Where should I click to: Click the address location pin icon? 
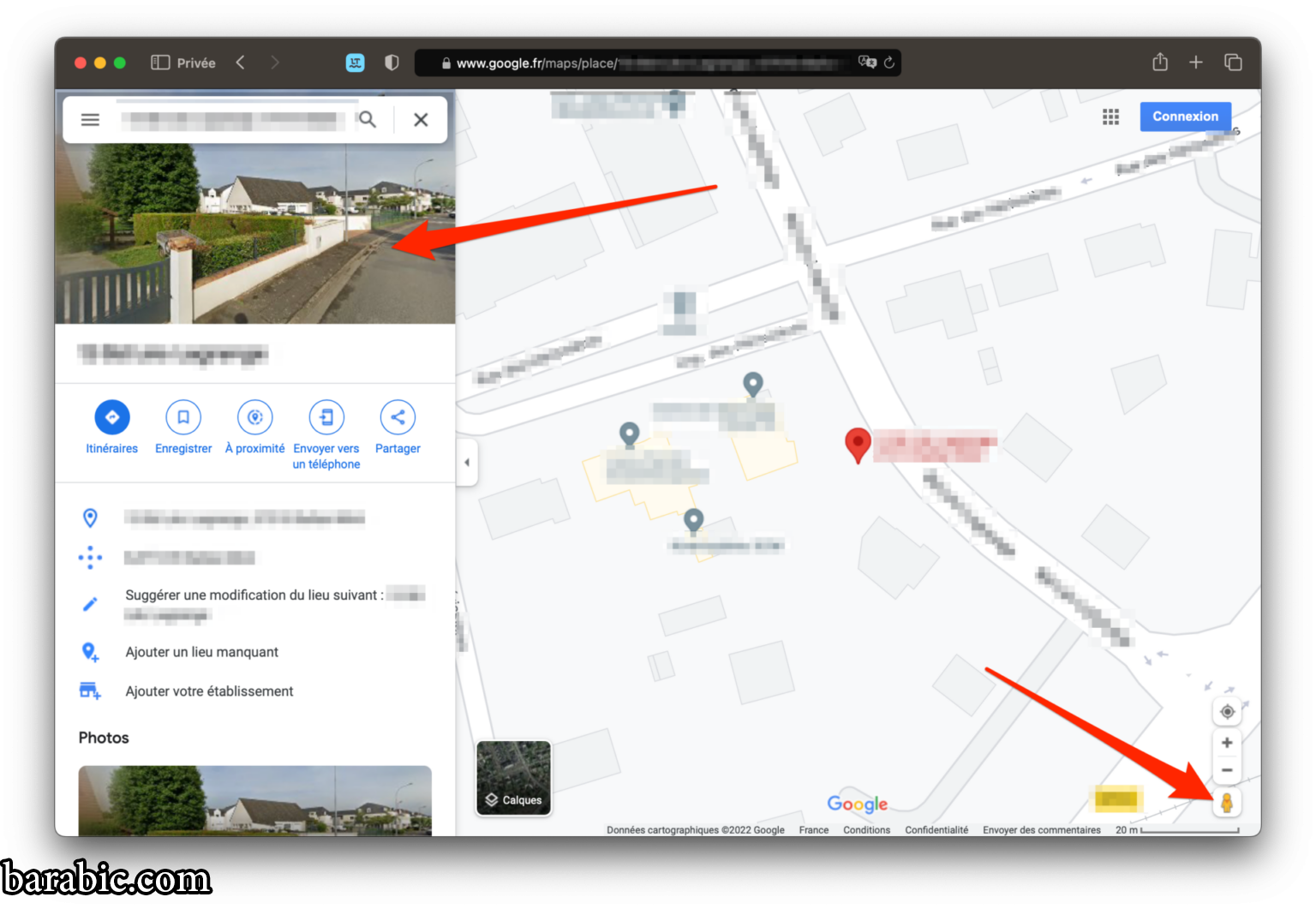90,517
